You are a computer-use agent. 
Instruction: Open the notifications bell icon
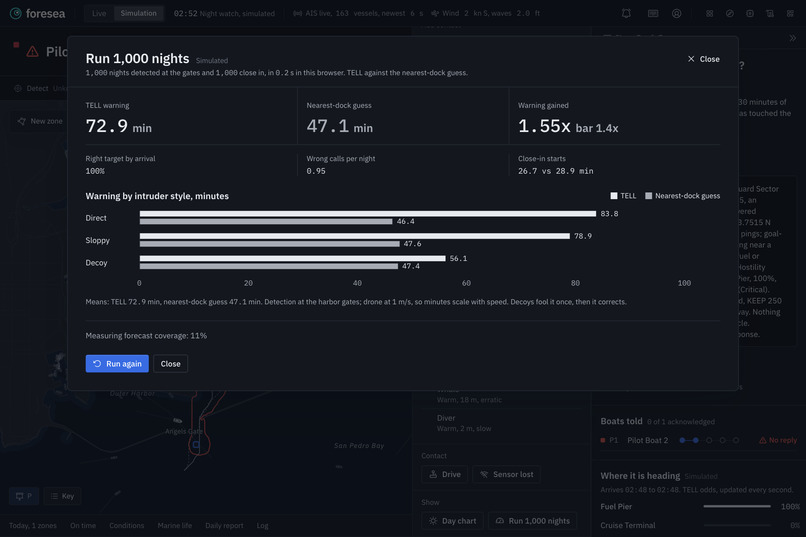pyautogui.click(x=626, y=13)
